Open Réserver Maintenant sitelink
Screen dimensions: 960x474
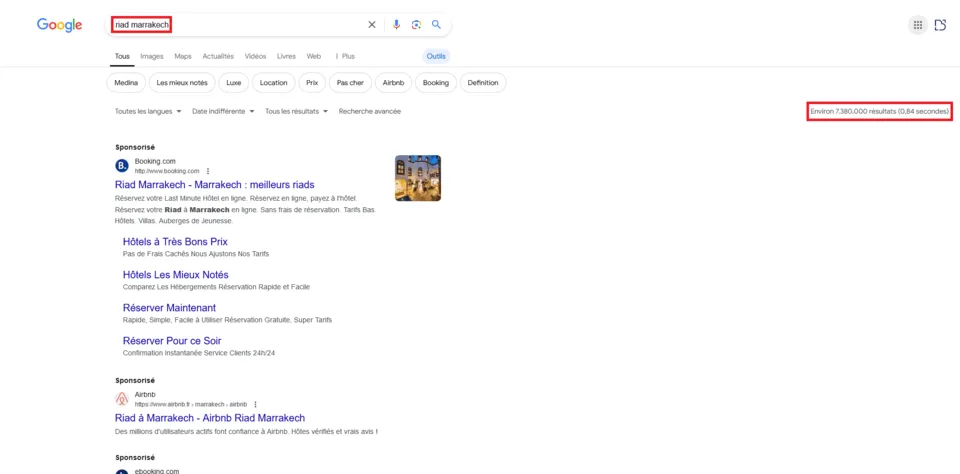point(169,308)
